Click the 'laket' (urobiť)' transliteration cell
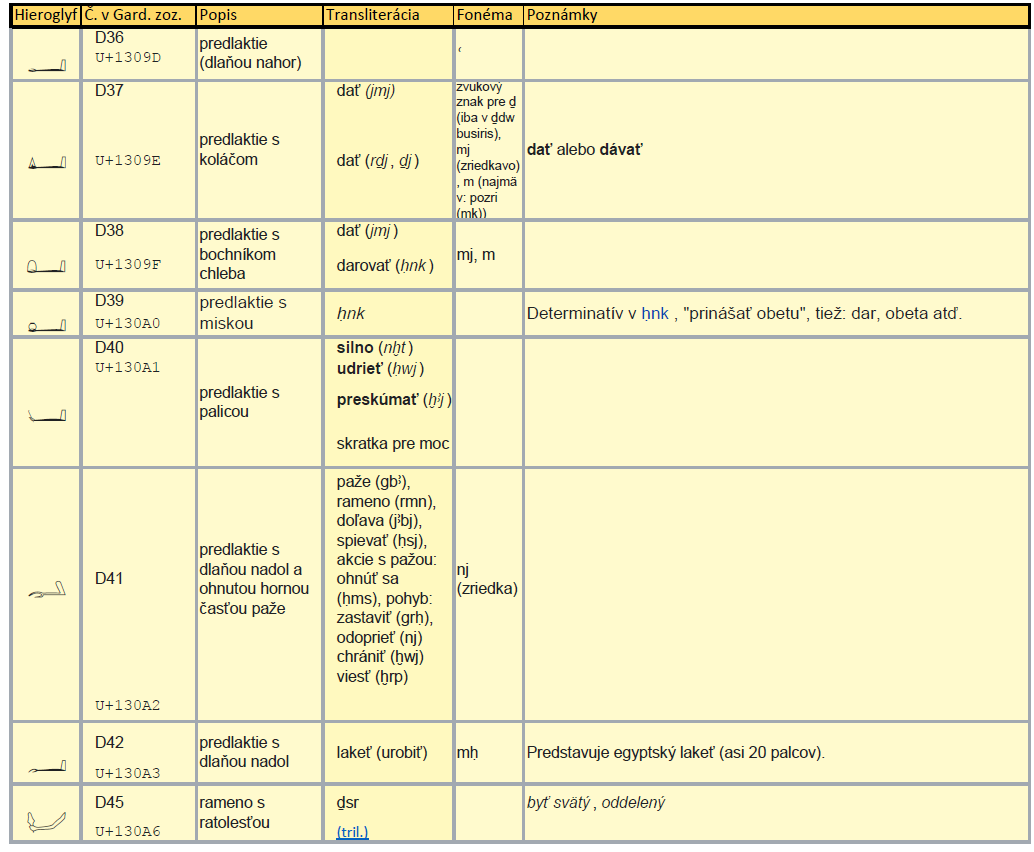This screenshot has height=852, width=1034. [x=382, y=752]
